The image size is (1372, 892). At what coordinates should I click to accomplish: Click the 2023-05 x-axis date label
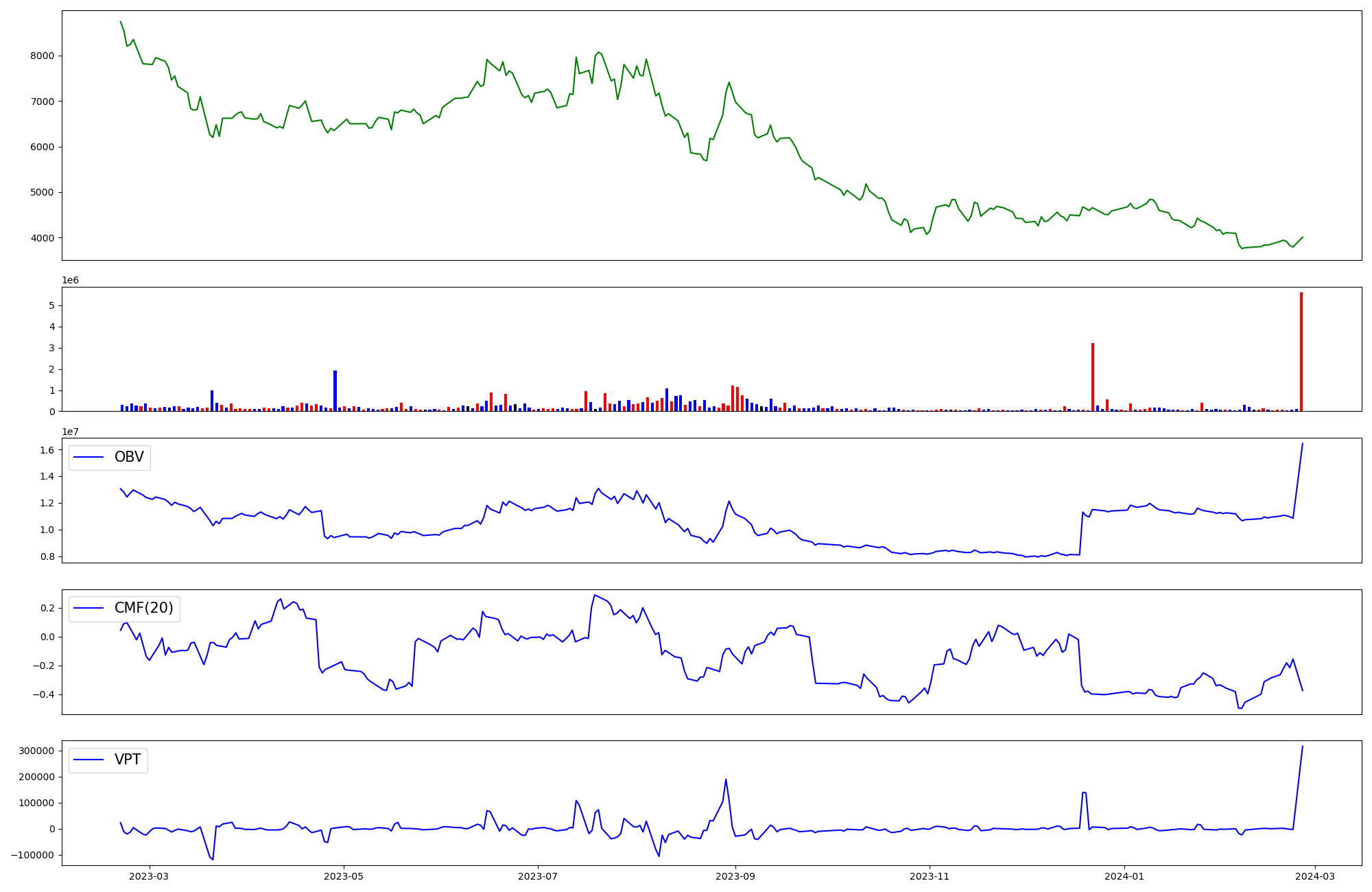[343, 876]
